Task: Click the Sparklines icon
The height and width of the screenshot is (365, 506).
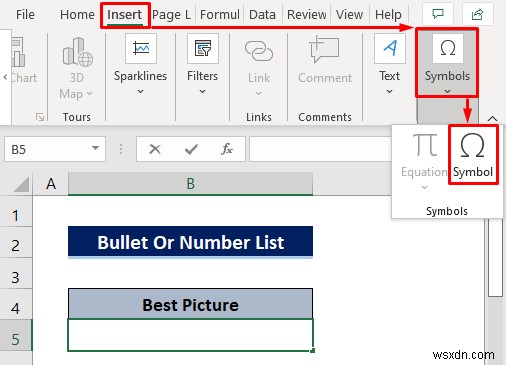Action: [x=141, y=49]
